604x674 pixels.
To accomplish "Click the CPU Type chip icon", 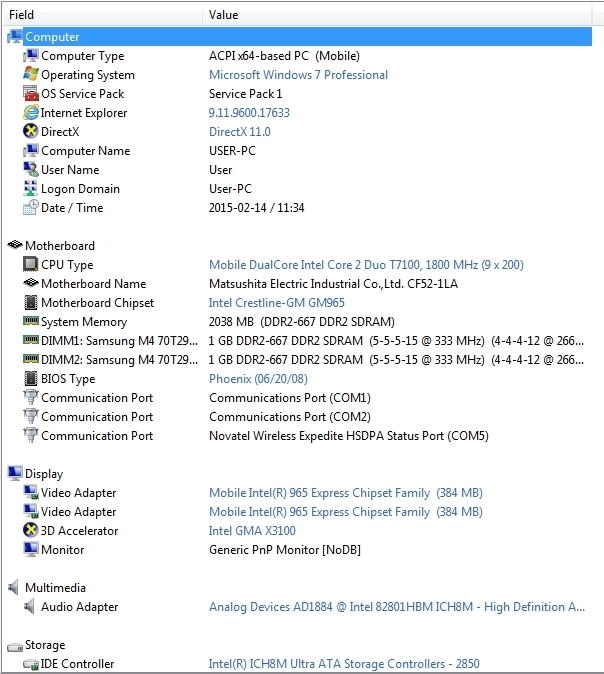I will coord(31,264).
